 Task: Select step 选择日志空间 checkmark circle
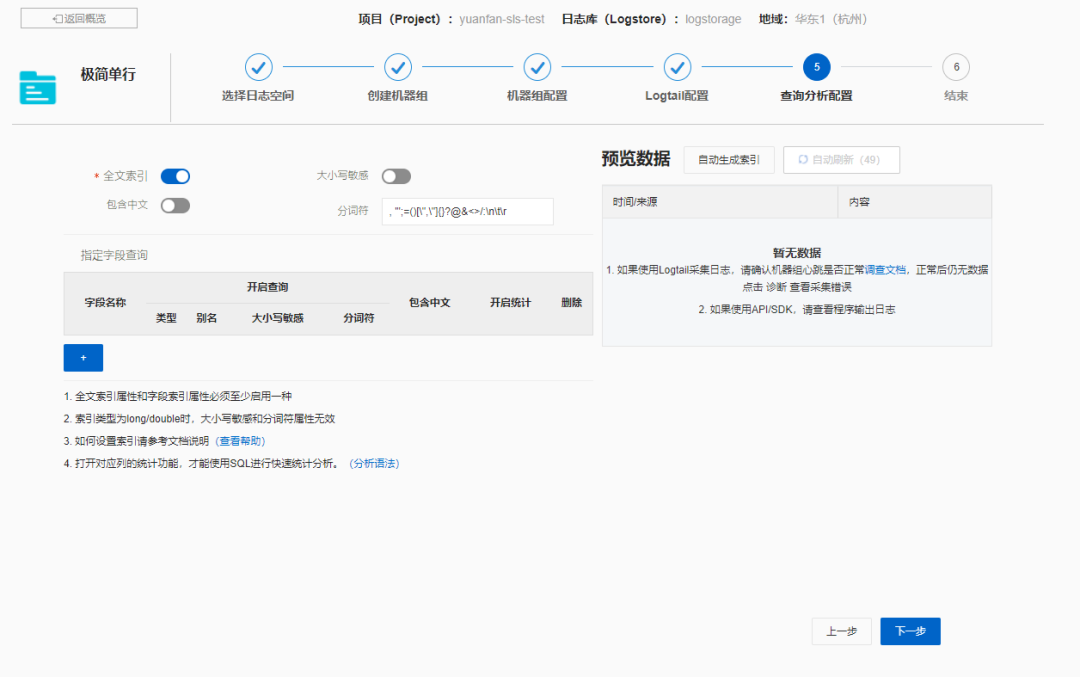coord(258,67)
